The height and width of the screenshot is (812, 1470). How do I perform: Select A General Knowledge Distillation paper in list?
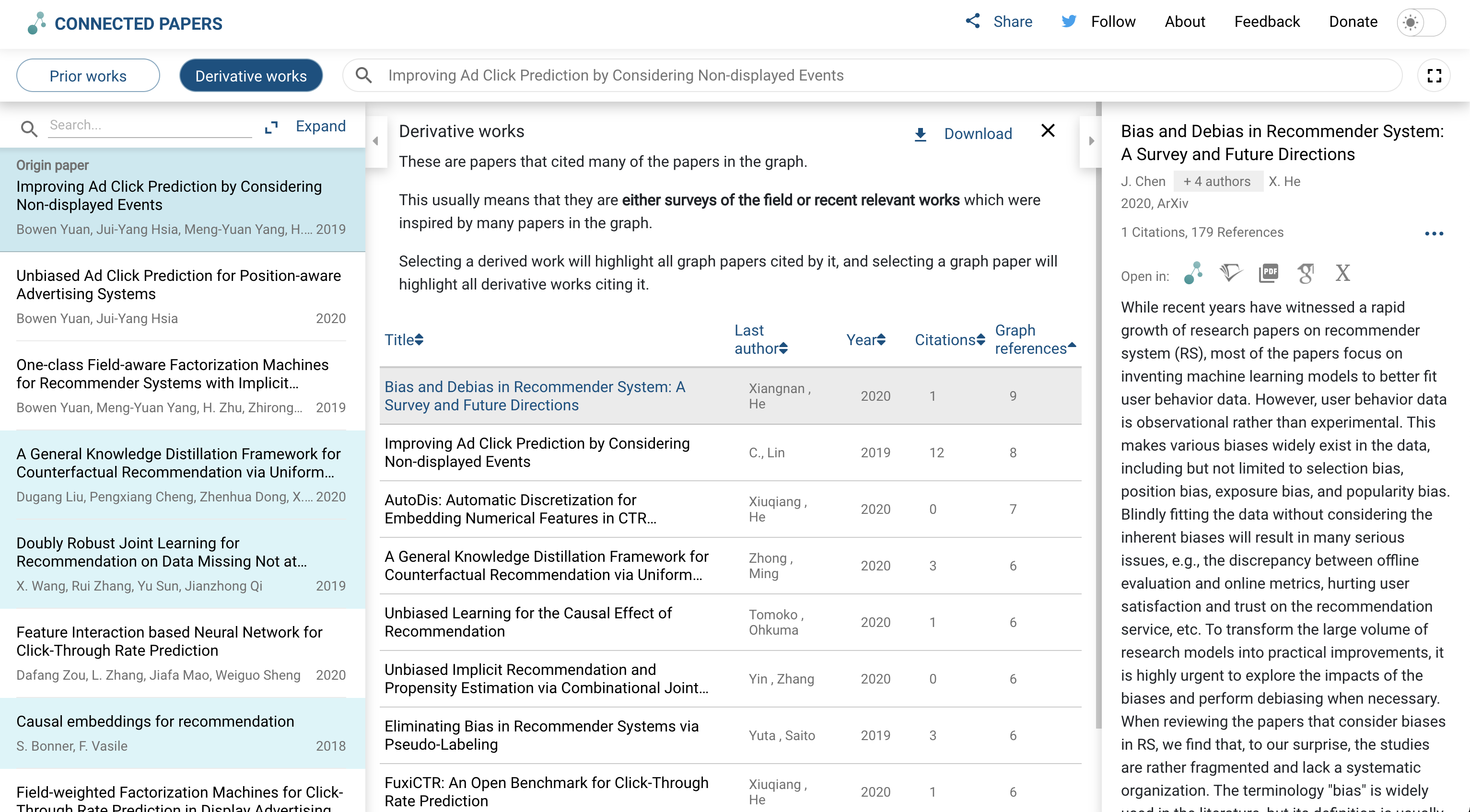click(183, 475)
